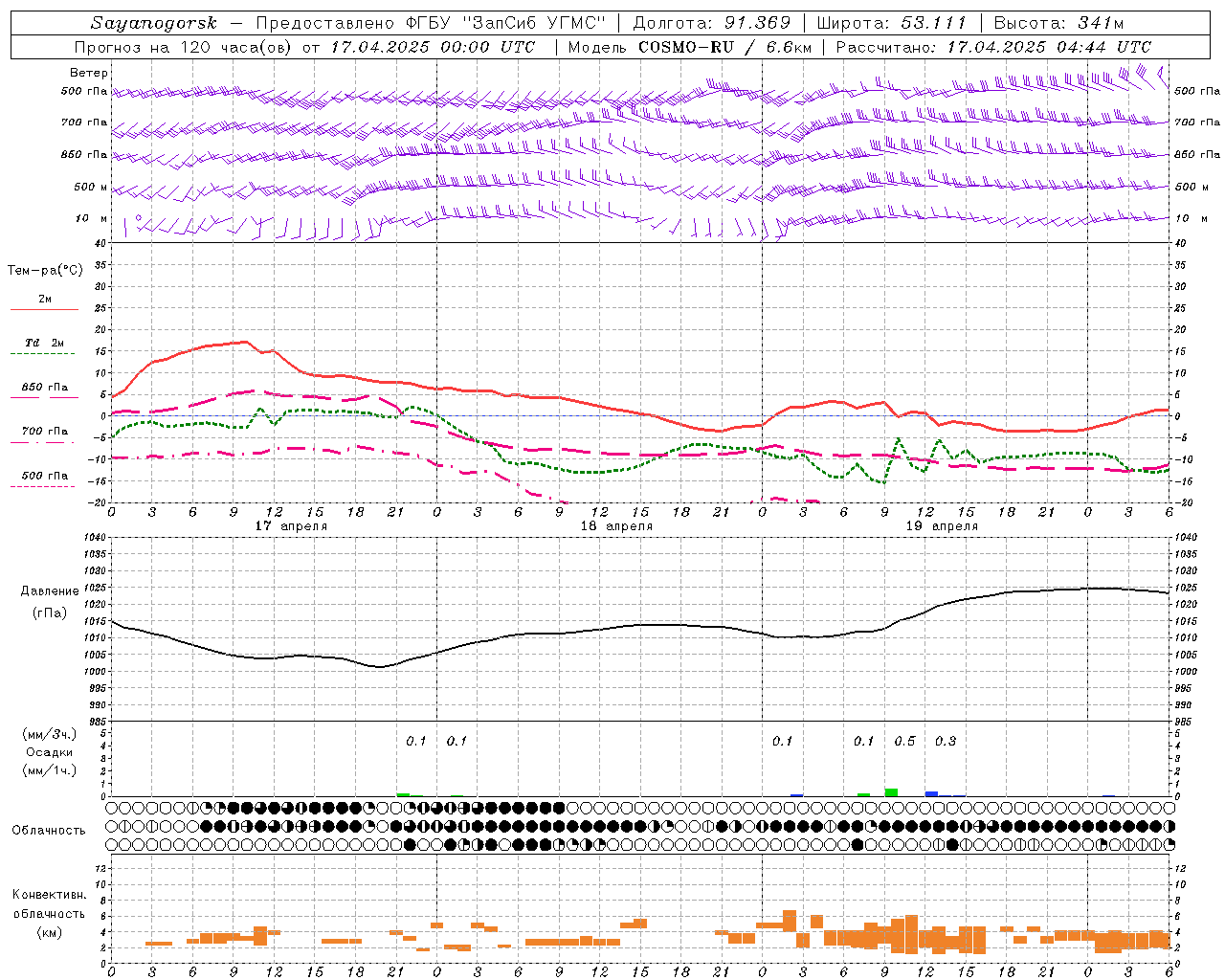Click the 0.3 precipitation amount value

(945, 741)
